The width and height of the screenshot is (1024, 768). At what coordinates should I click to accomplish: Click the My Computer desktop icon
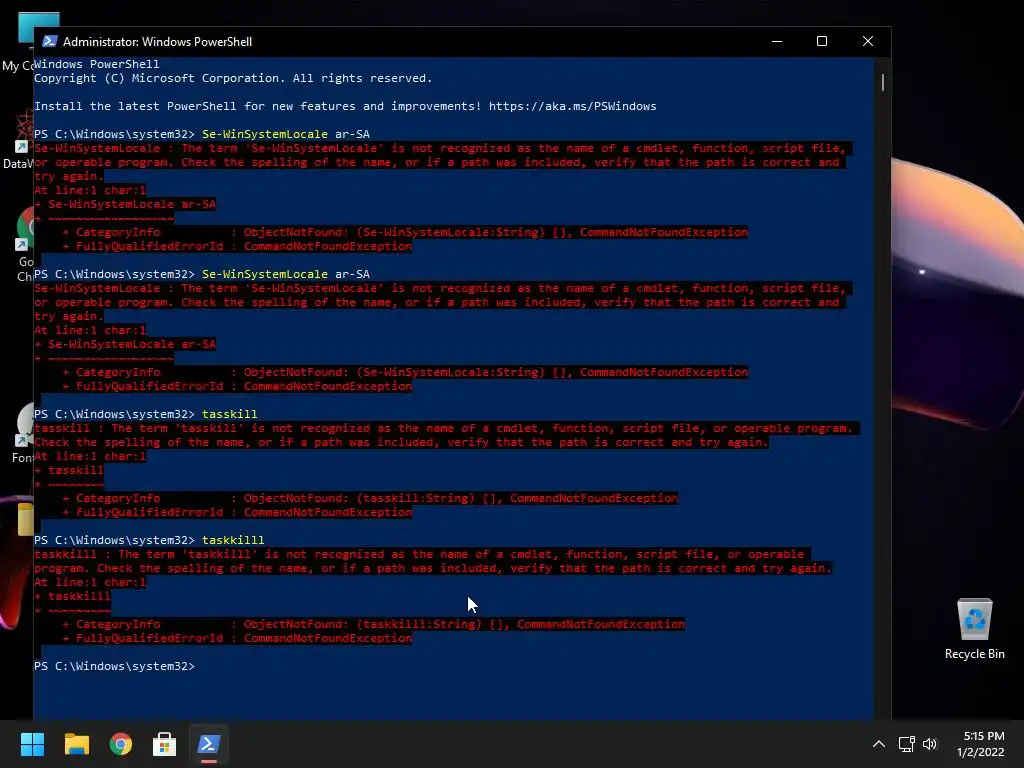(18, 42)
